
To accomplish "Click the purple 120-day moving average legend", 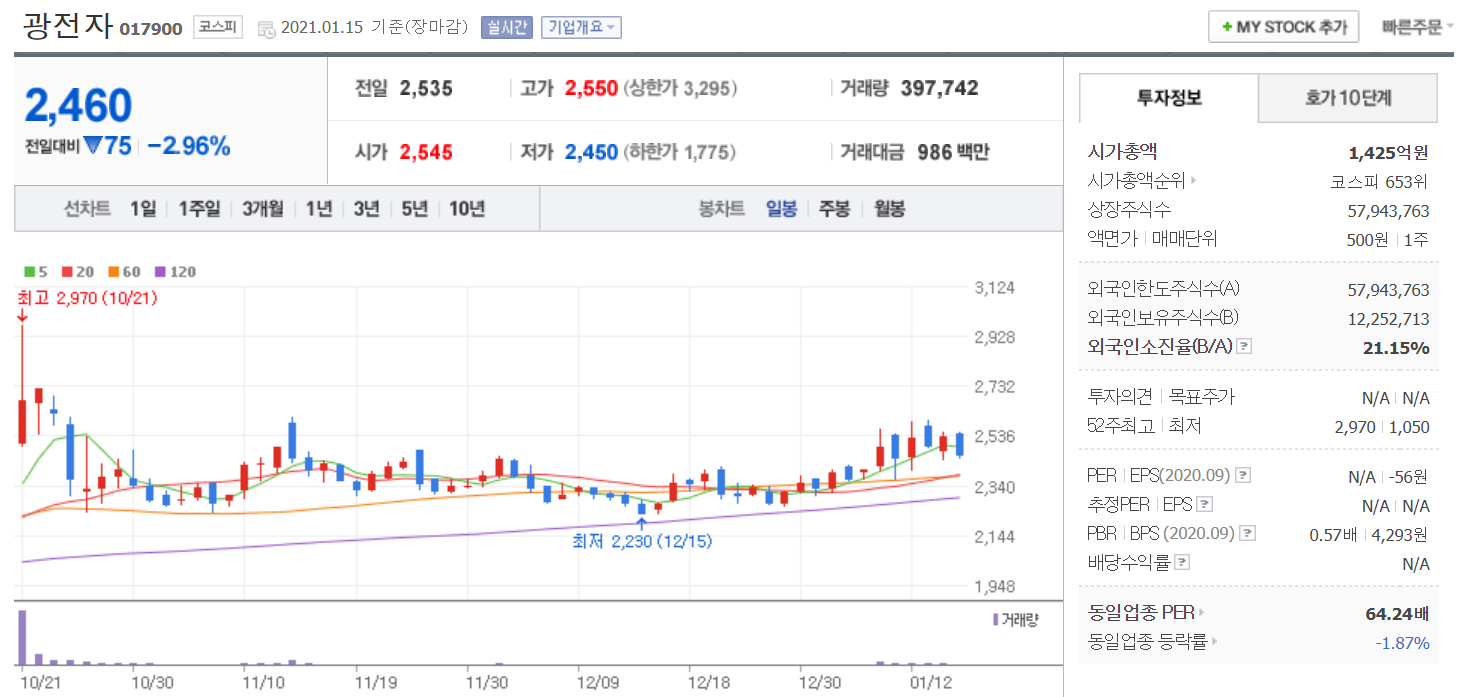I will click(175, 271).
